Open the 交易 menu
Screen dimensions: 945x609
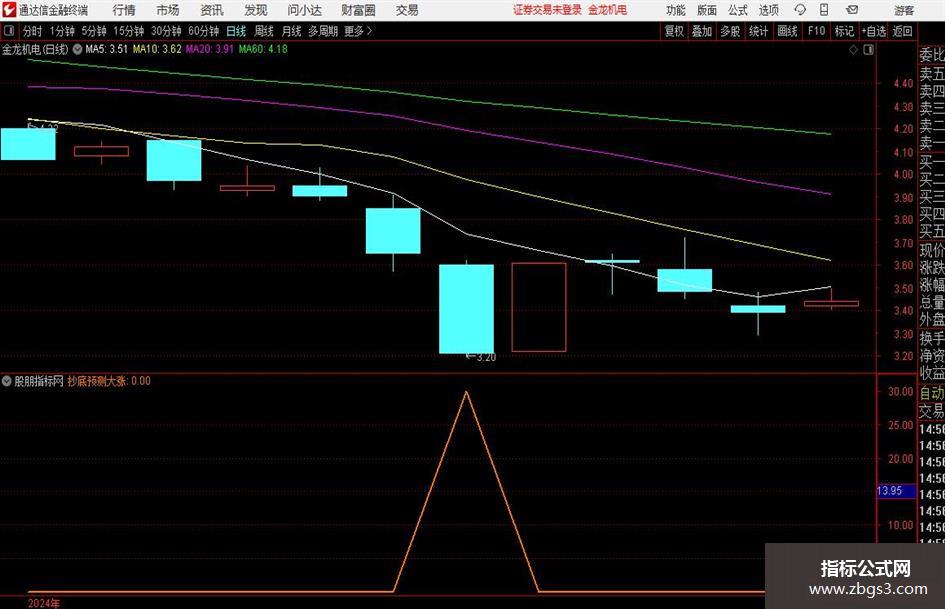click(x=407, y=10)
